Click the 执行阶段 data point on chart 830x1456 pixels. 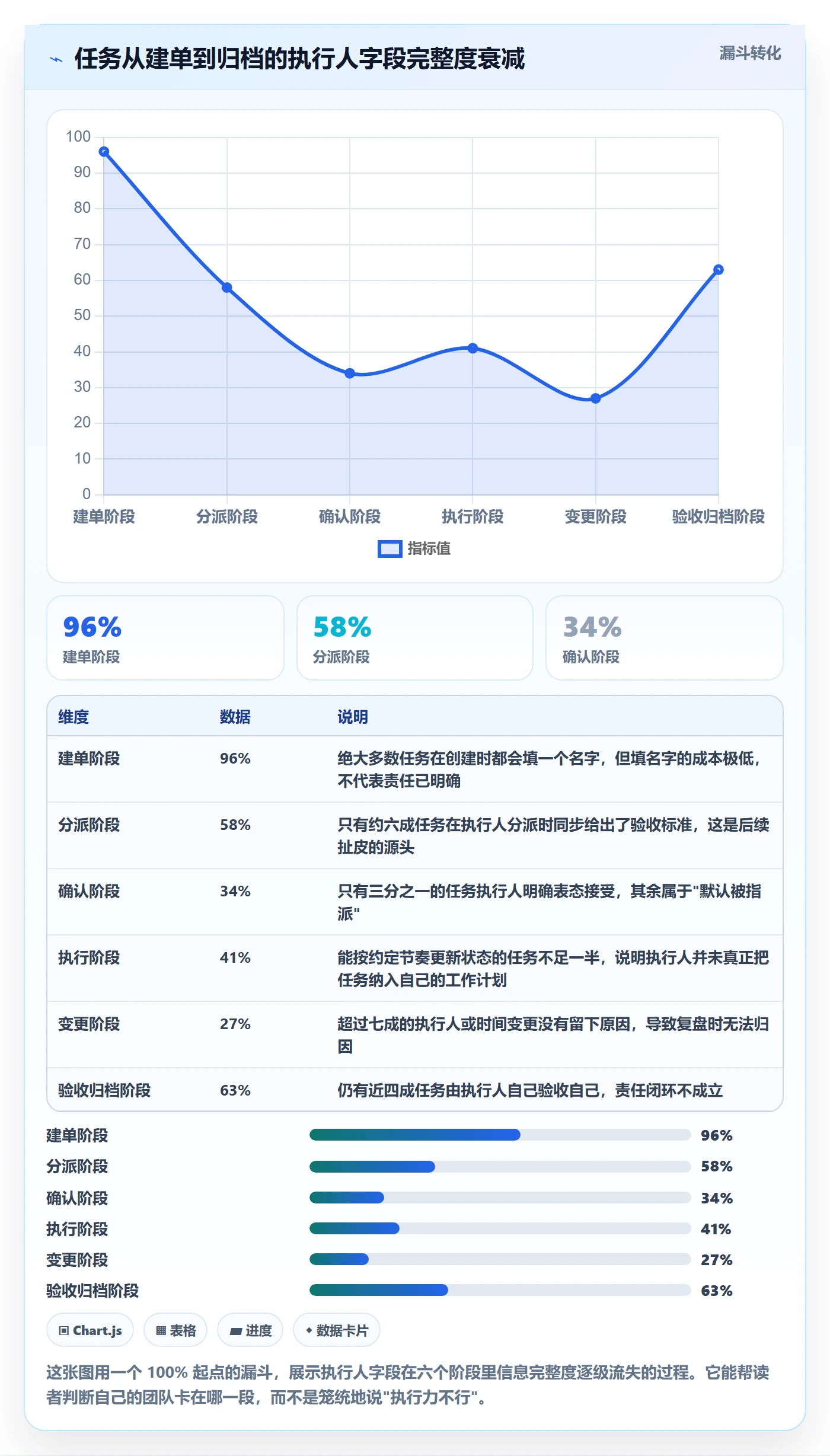point(473,349)
